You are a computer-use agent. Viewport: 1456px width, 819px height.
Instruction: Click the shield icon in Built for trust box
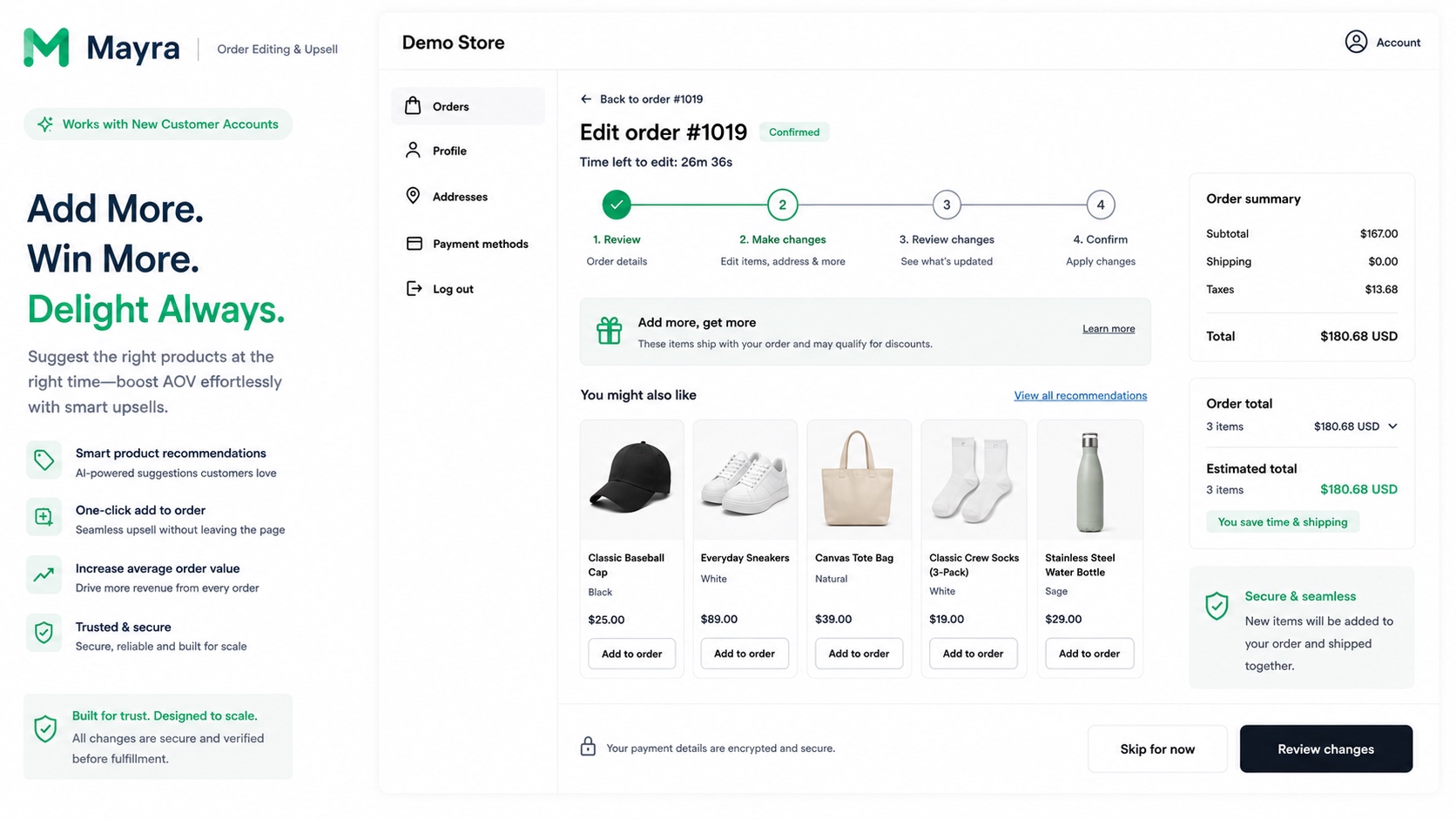pyautogui.click(x=45, y=728)
